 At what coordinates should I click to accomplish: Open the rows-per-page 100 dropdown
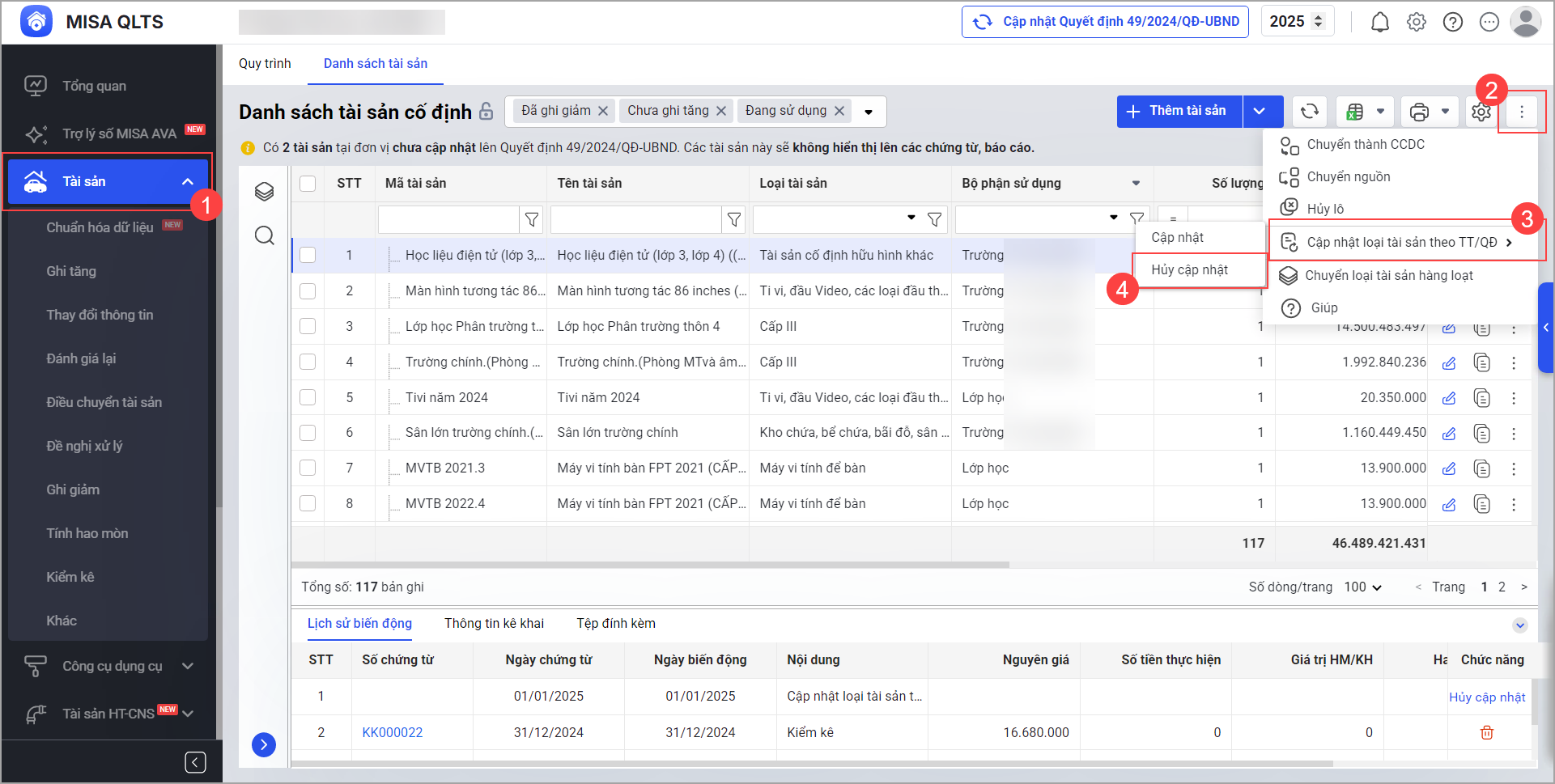click(1363, 587)
